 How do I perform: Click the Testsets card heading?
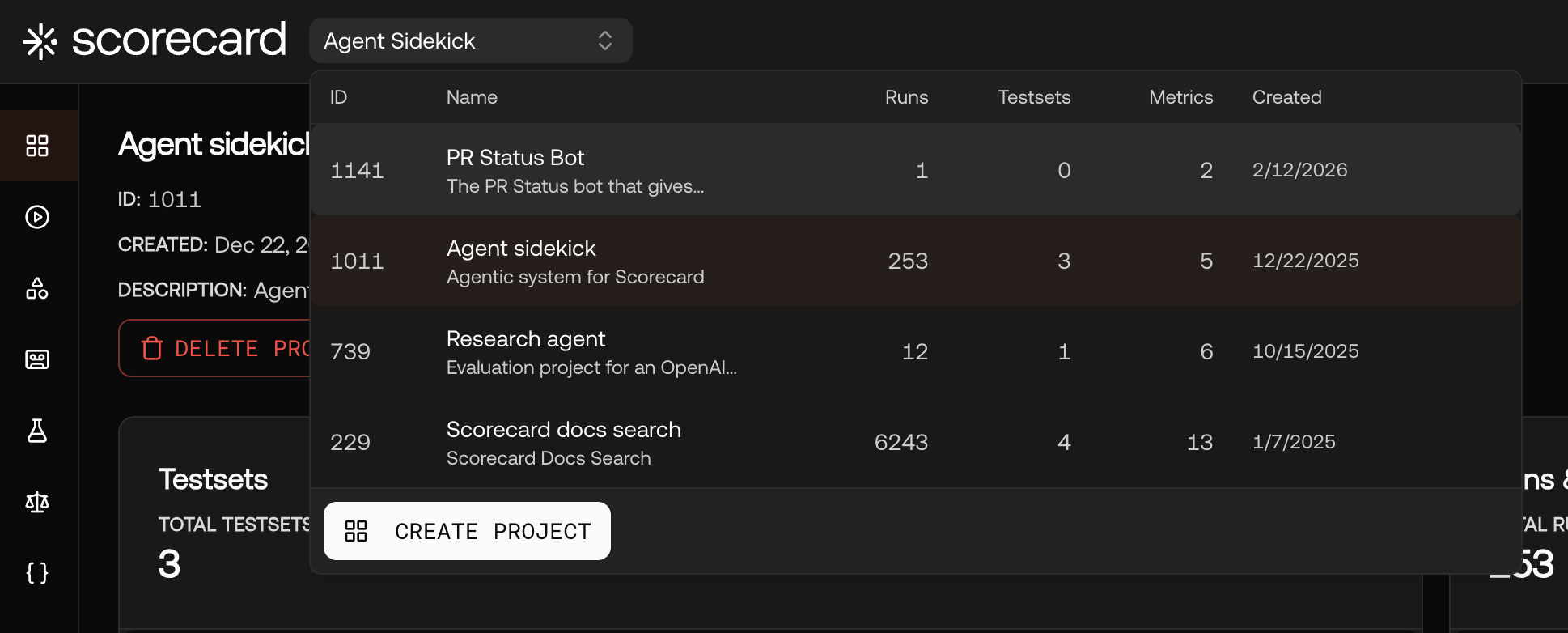click(213, 479)
